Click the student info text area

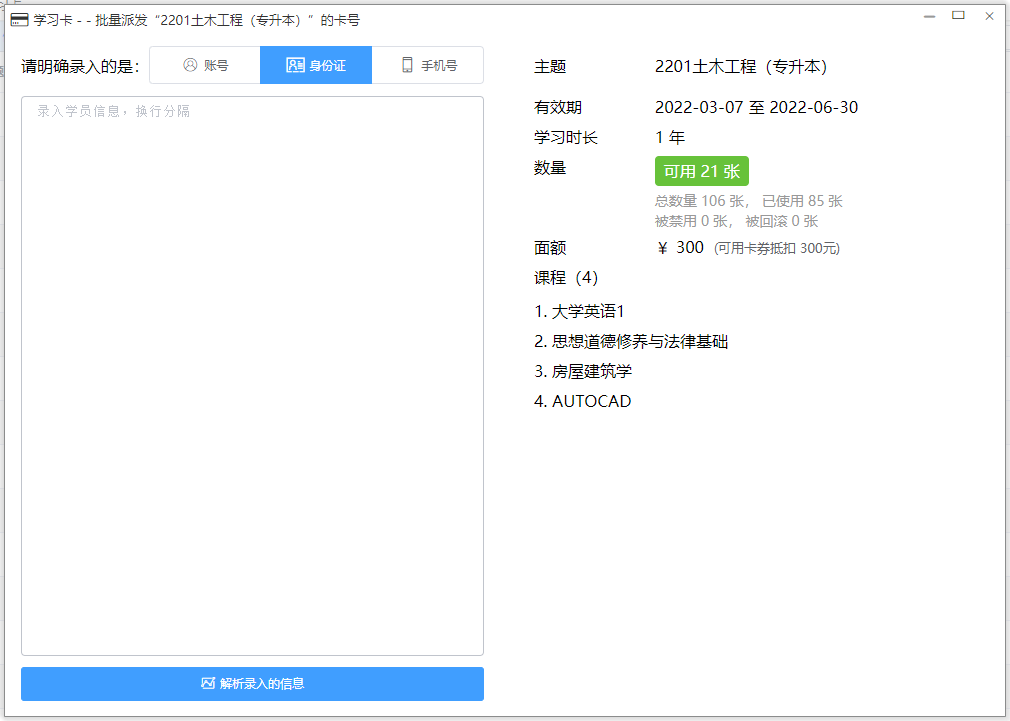252,376
